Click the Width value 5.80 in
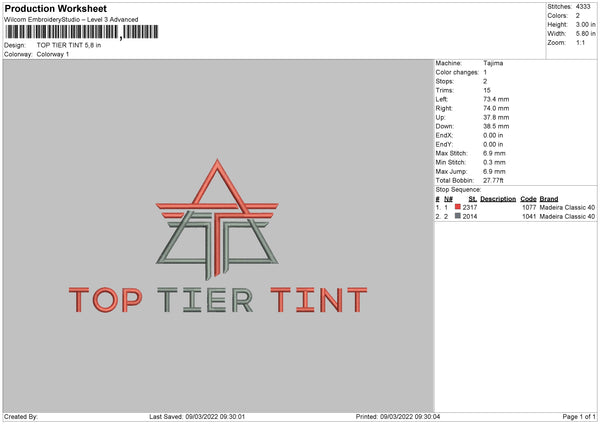The width and height of the screenshot is (600, 424). (585, 34)
